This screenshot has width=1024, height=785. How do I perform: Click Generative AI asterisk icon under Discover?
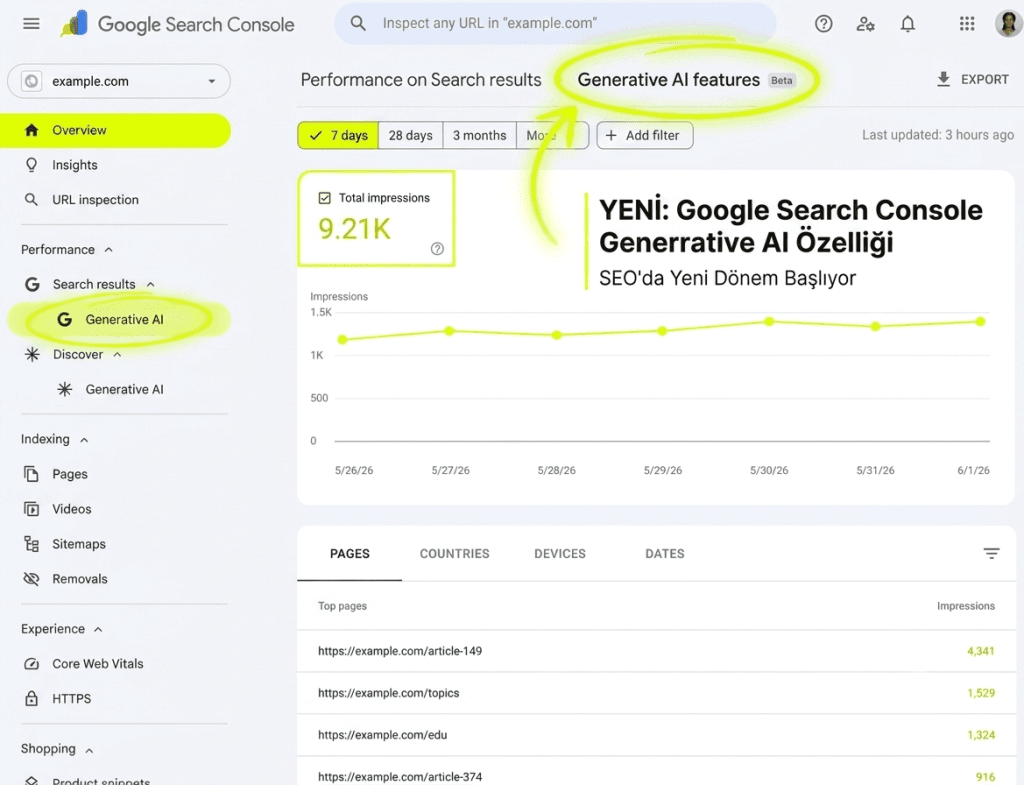(65, 389)
